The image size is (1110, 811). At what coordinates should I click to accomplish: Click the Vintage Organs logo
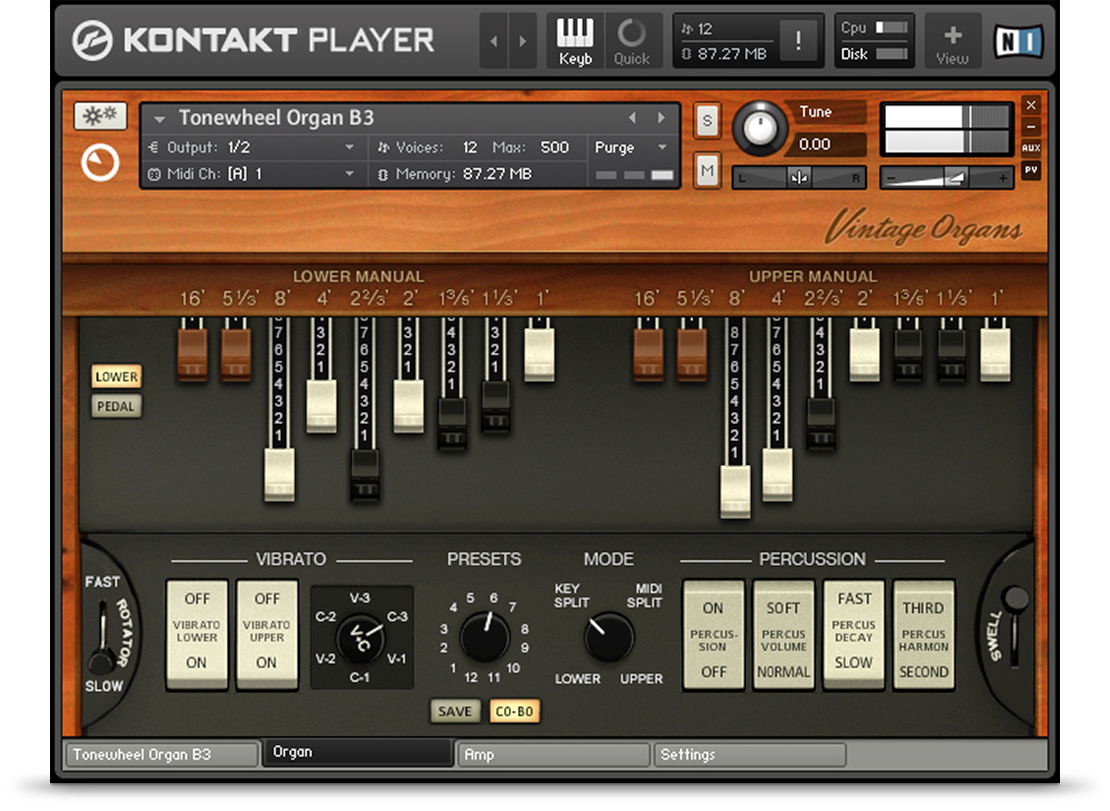click(x=924, y=227)
